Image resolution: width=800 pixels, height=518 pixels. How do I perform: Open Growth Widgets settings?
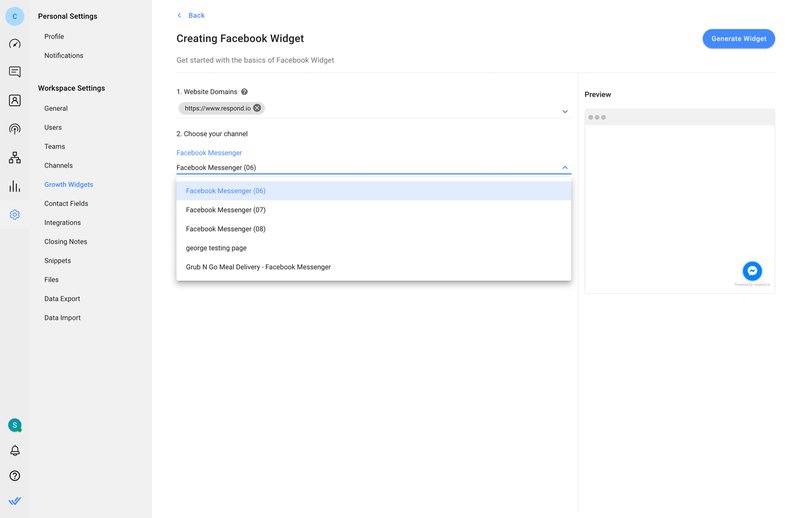(69, 185)
